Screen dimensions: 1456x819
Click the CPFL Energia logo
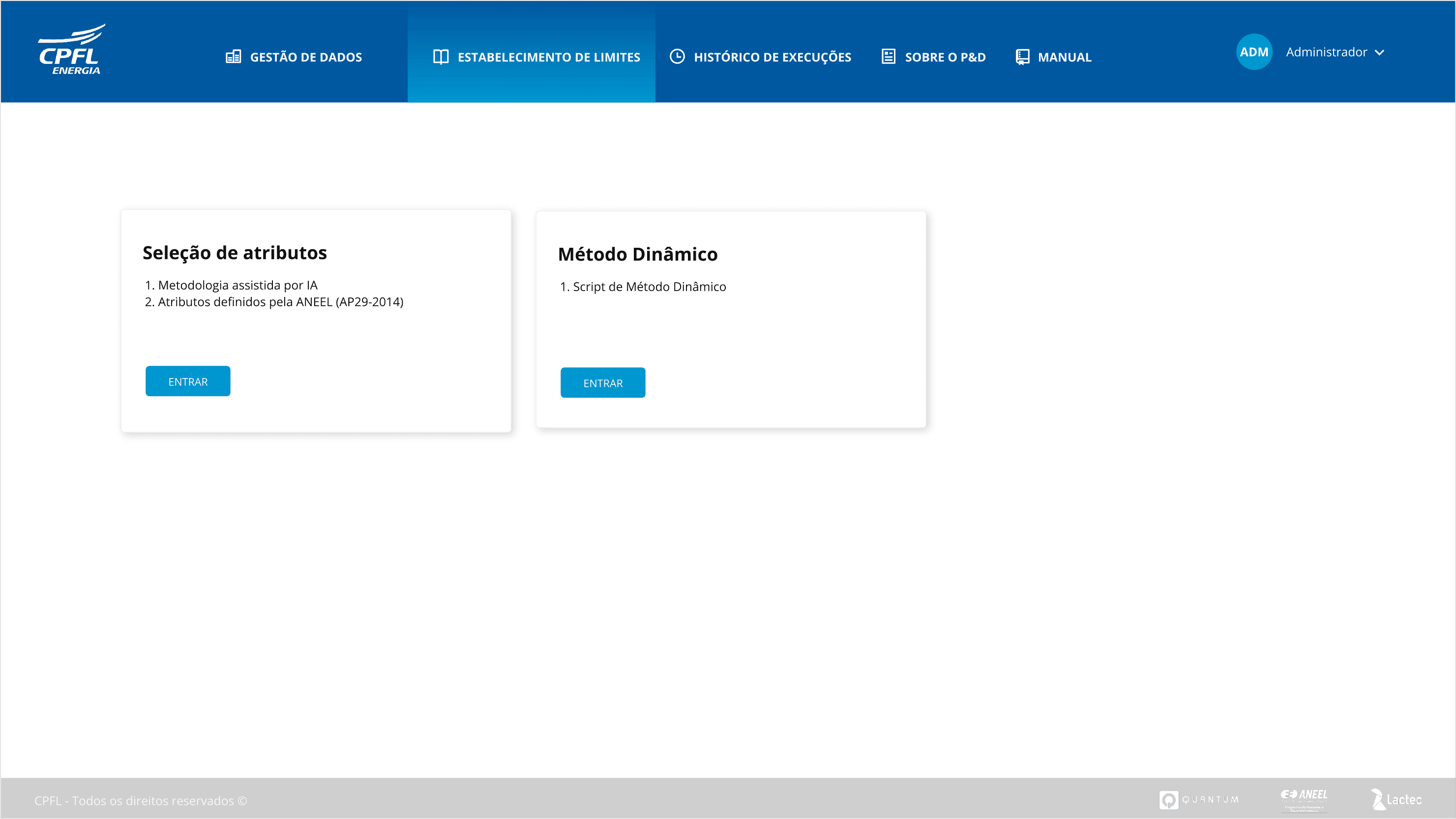point(71,50)
